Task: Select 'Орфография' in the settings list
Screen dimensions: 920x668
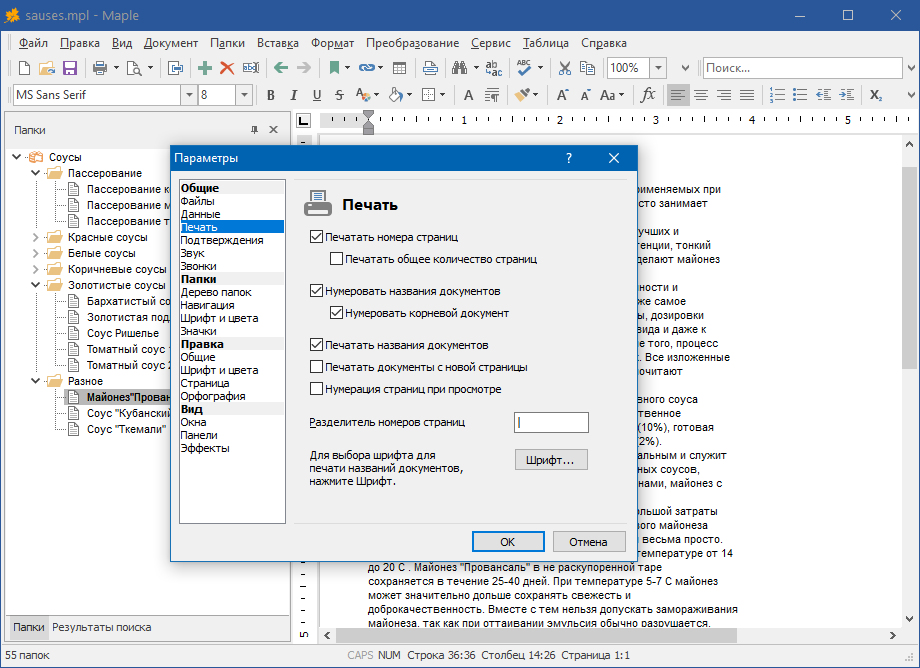Action: click(x=213, y=396)
